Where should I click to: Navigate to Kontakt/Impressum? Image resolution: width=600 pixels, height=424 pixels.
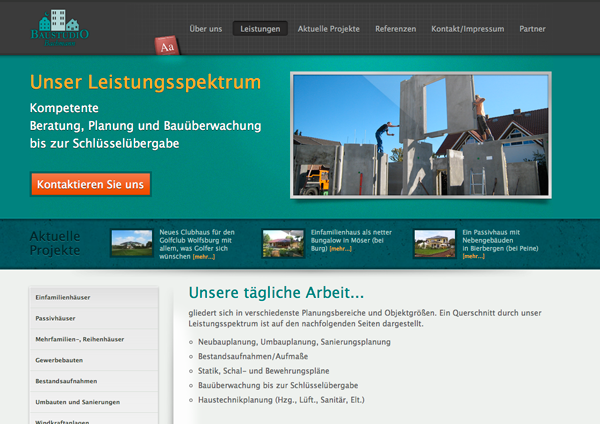[467, 29]
